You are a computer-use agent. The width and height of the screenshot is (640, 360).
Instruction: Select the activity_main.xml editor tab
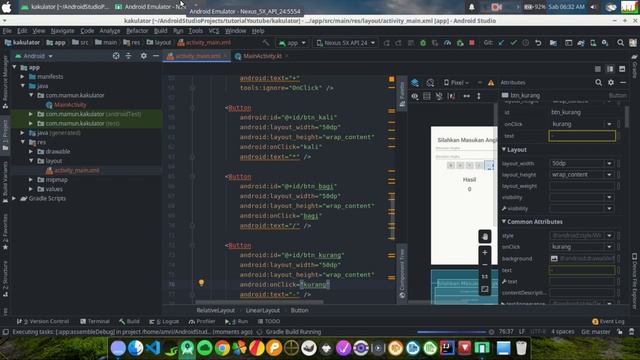198,56
